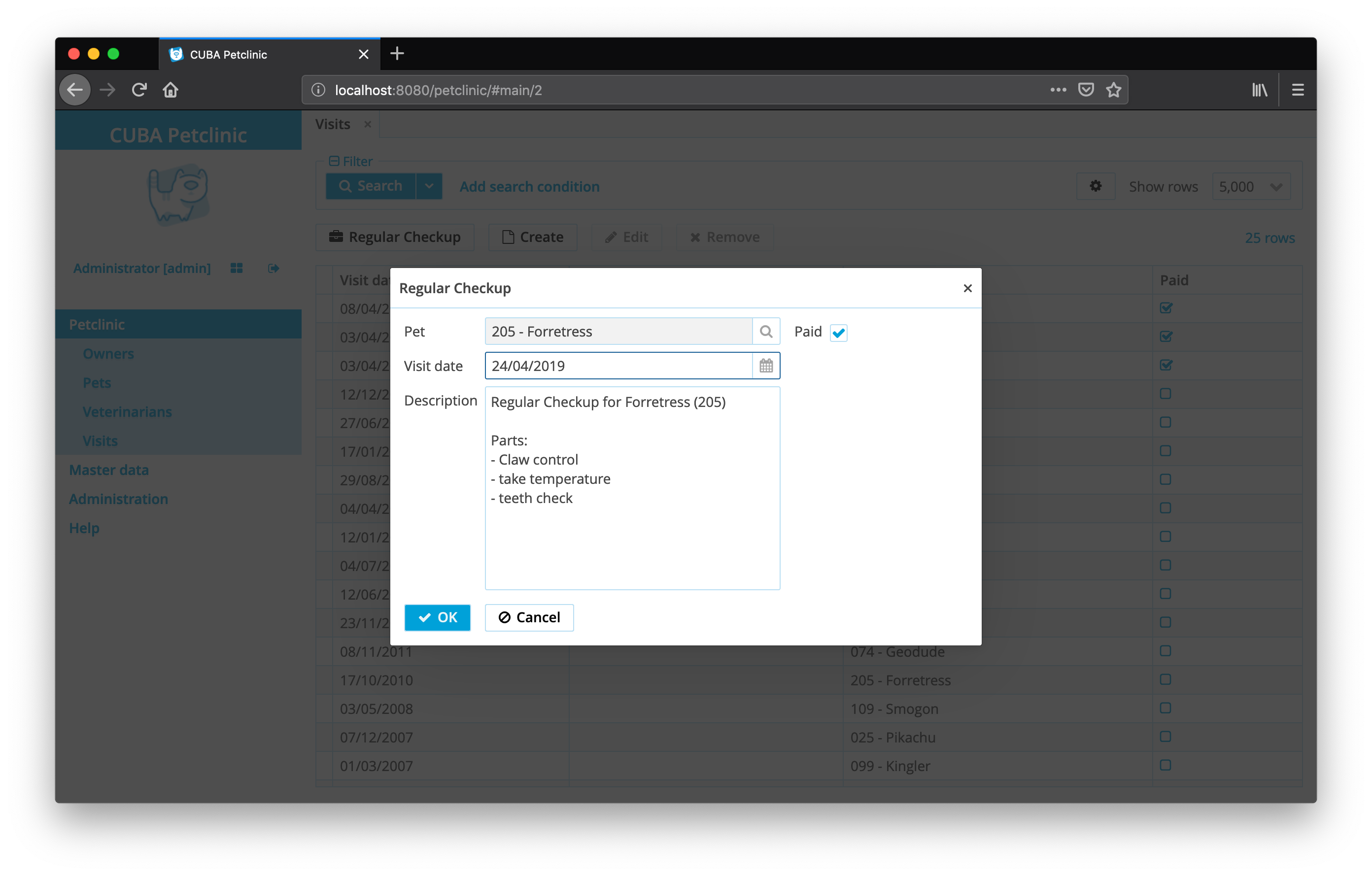
Task: Open the Veterinarians menu item
Action: [127, 412]
